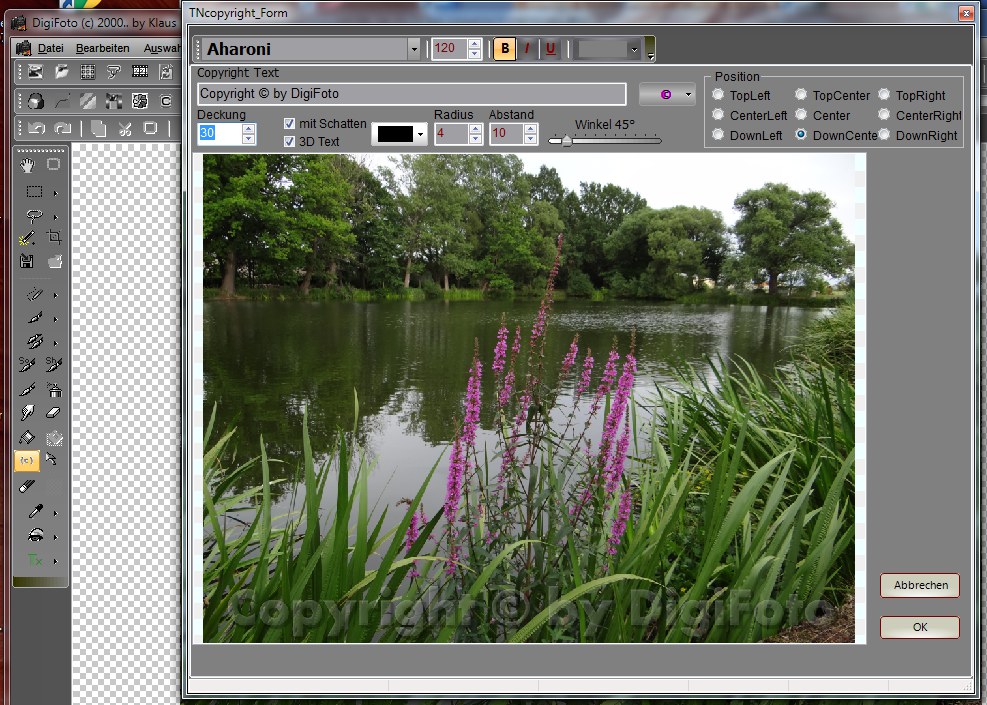The width and height of the screenshot is (987, 705).
Task: Activate the eyedropper color picker tool
Action: (35, 511)
